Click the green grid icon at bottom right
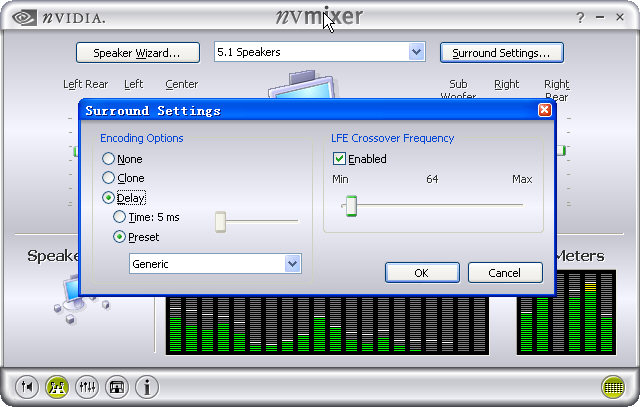The width and height of the screenshot is (640, 407). coord(613,386)
